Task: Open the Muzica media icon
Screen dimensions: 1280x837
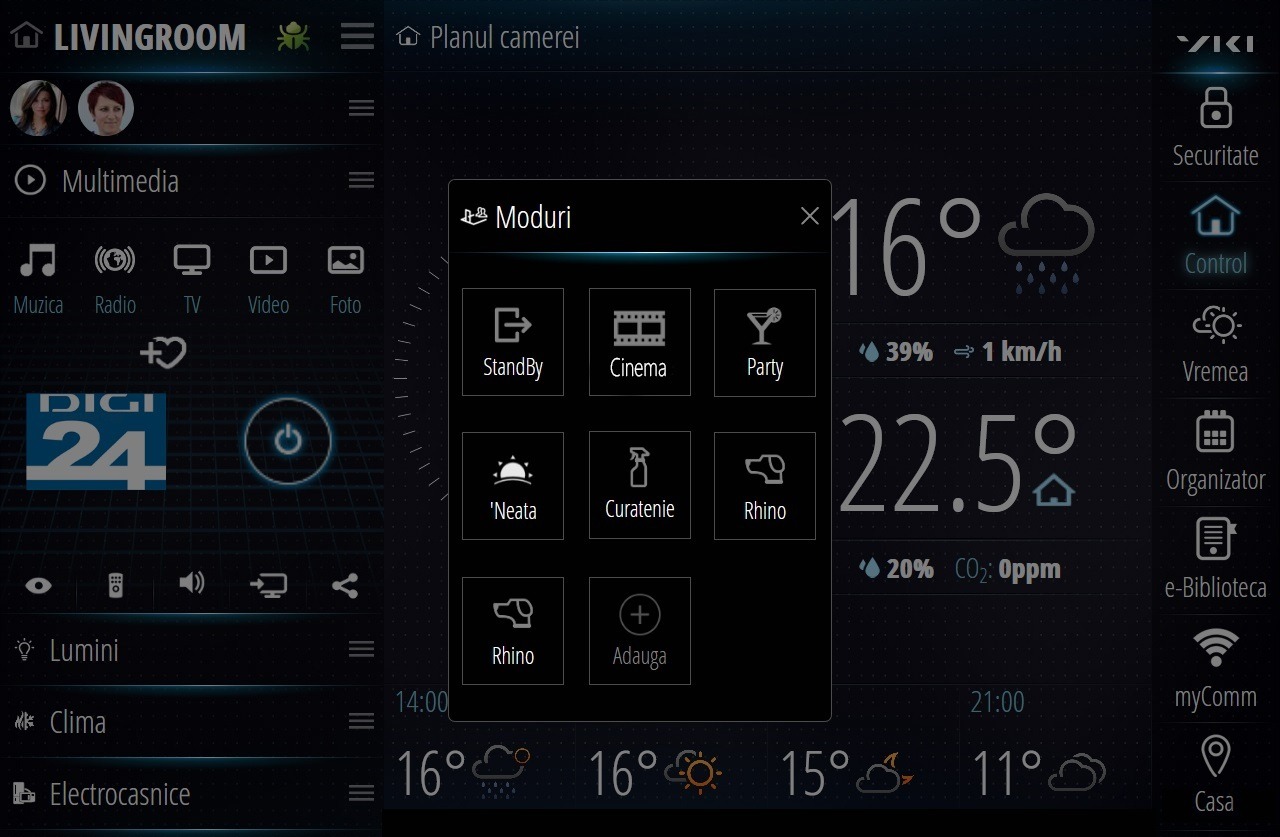Action: point(38,277)
